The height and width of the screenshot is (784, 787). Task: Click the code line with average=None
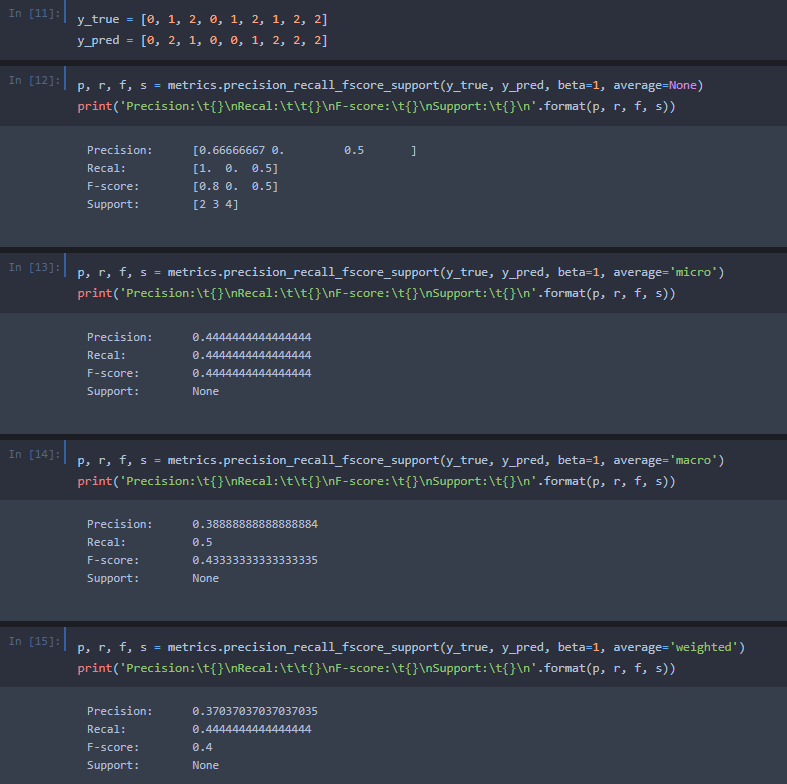pyautogui.click(x=390, y=85)
